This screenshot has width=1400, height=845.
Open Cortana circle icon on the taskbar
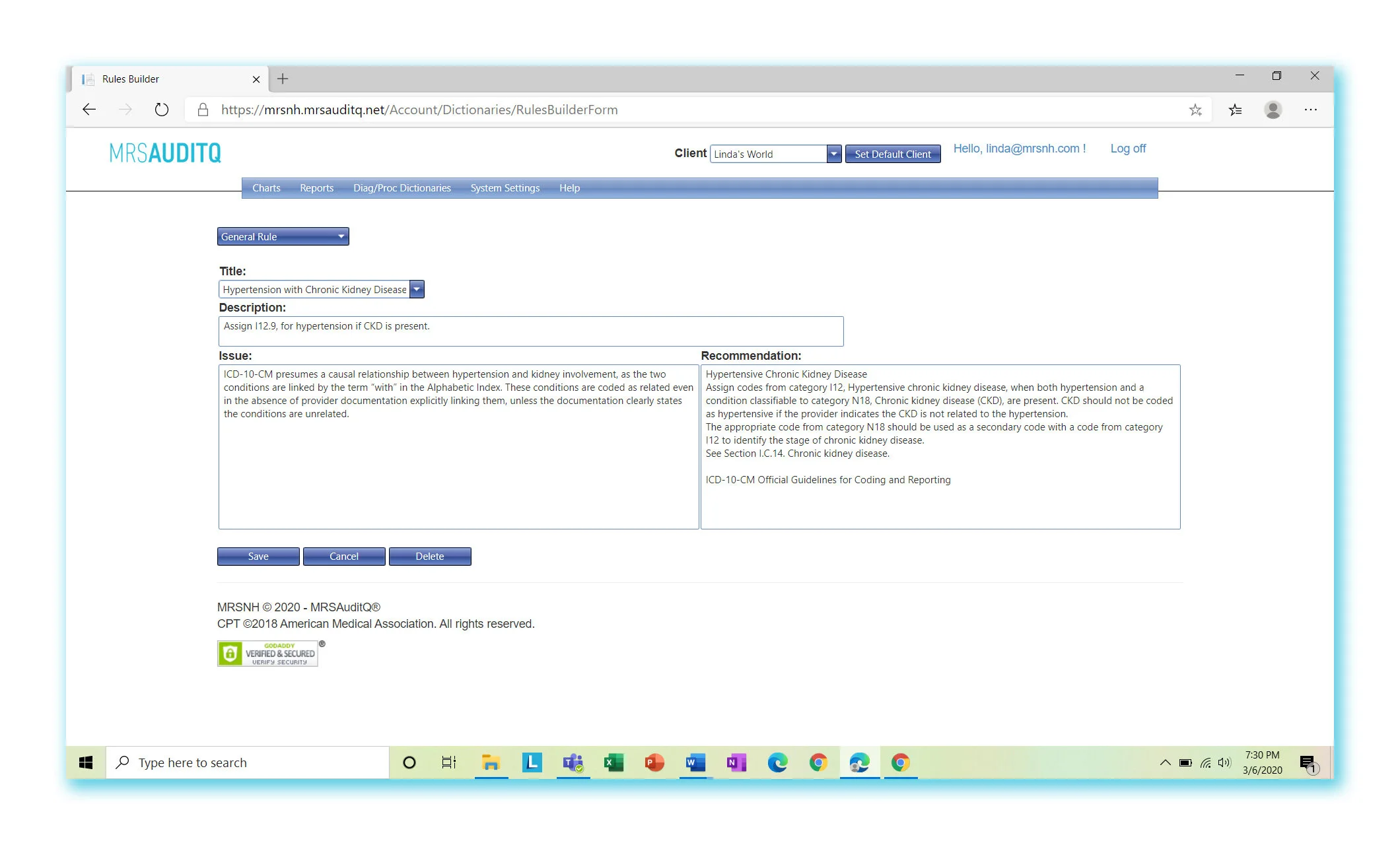coord(409,762)
